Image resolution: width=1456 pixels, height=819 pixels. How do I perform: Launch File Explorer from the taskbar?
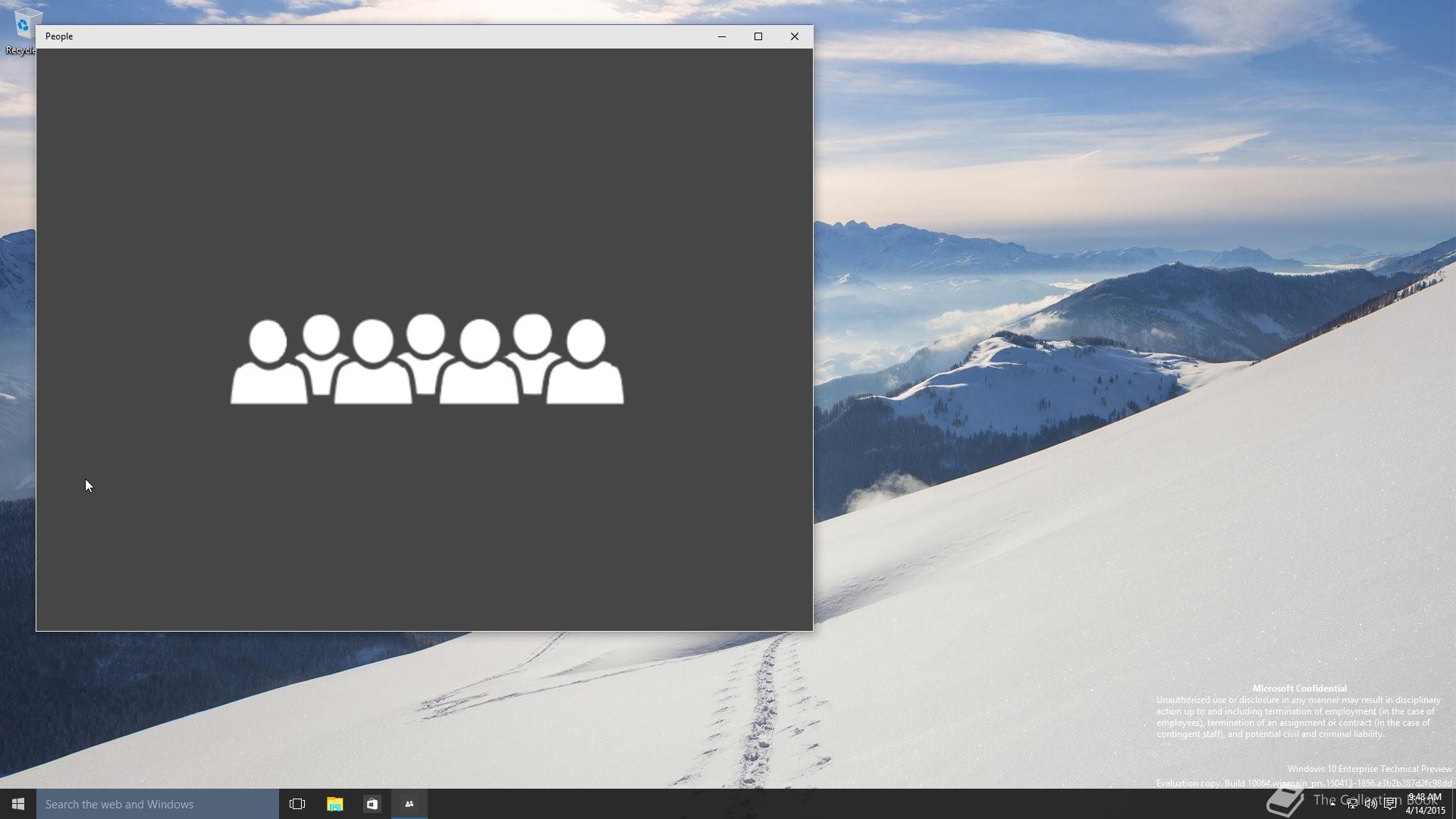click(334, 804)
